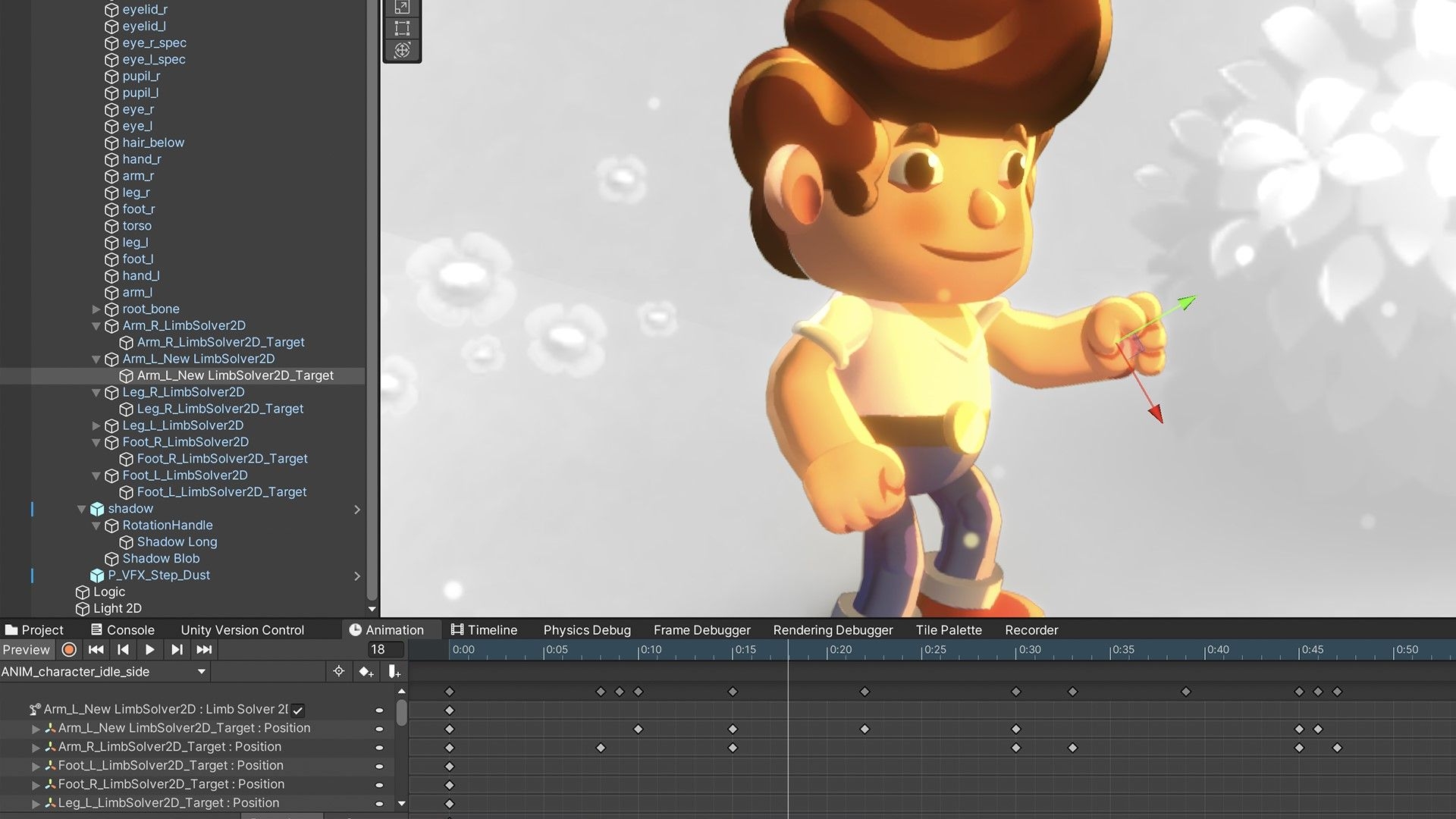Click the keyframe at 0:15 on the main track
The width and height of the screenshot is (1456, 819).
732,691
